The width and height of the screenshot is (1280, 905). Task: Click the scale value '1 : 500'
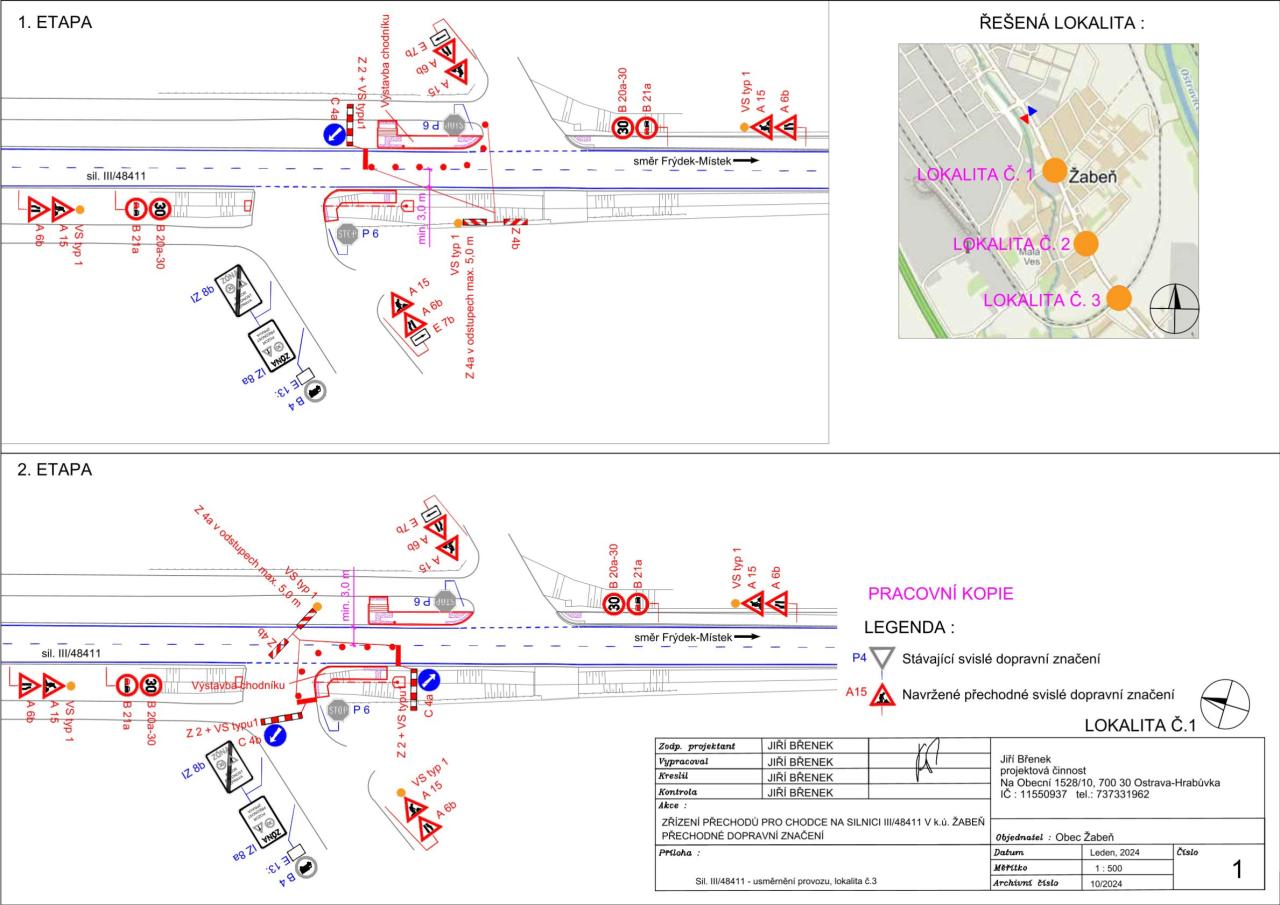pyautogui.click(x=1107, y=869)
